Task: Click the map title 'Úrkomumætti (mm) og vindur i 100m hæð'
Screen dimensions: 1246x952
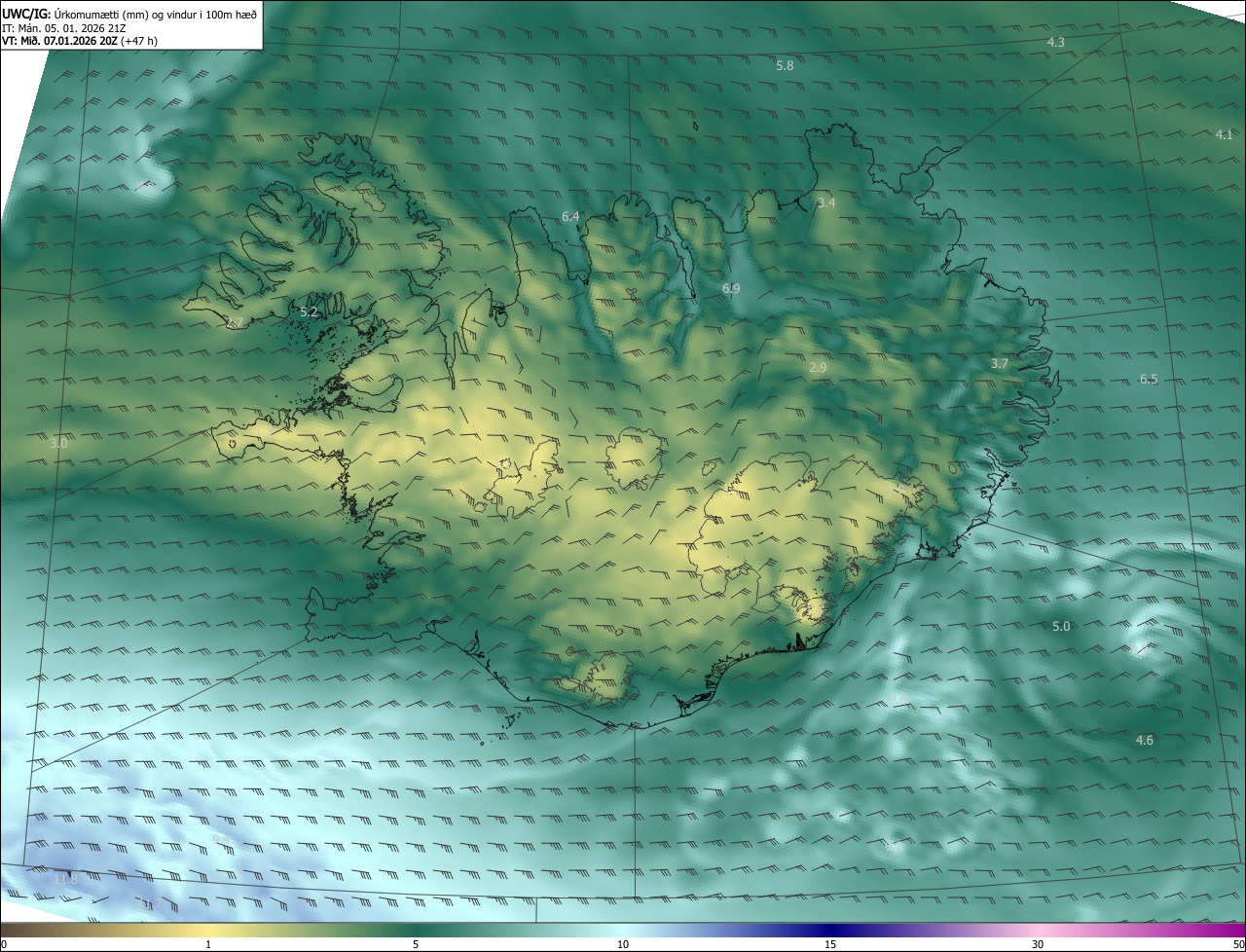Action: pos(156,13)
